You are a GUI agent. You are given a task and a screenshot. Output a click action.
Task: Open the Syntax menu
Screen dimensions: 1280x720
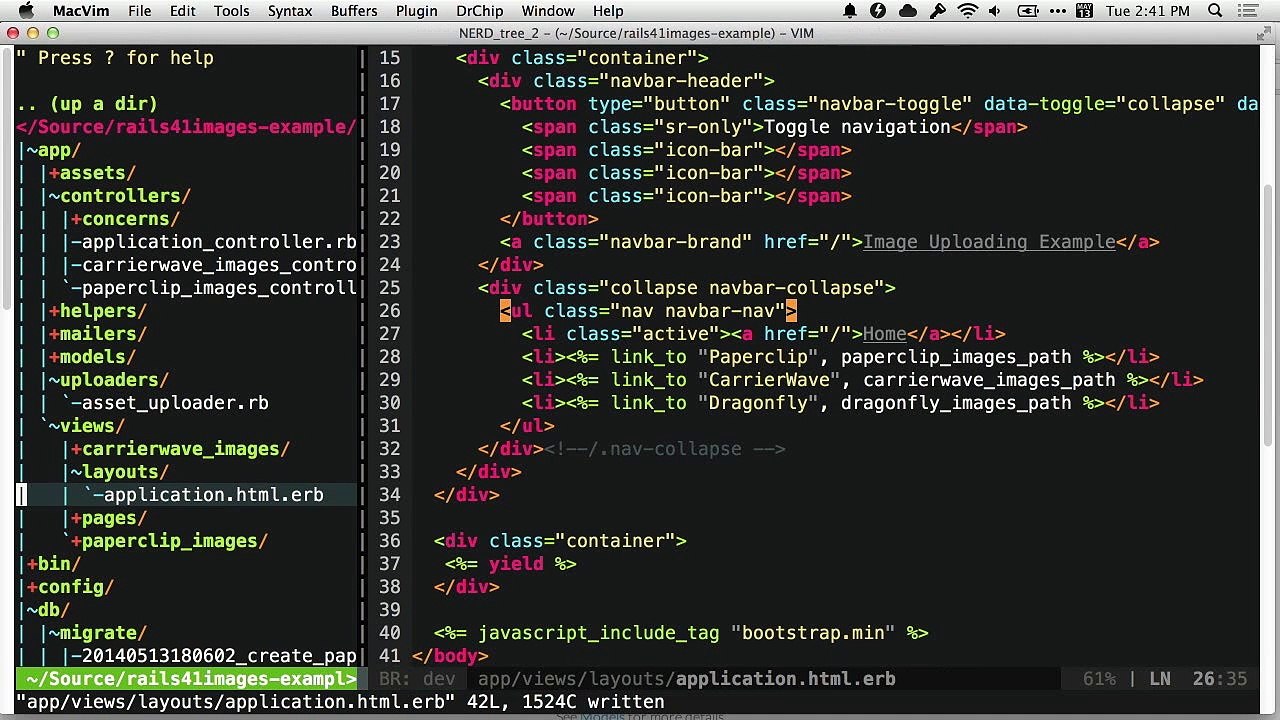click(290, 11)
